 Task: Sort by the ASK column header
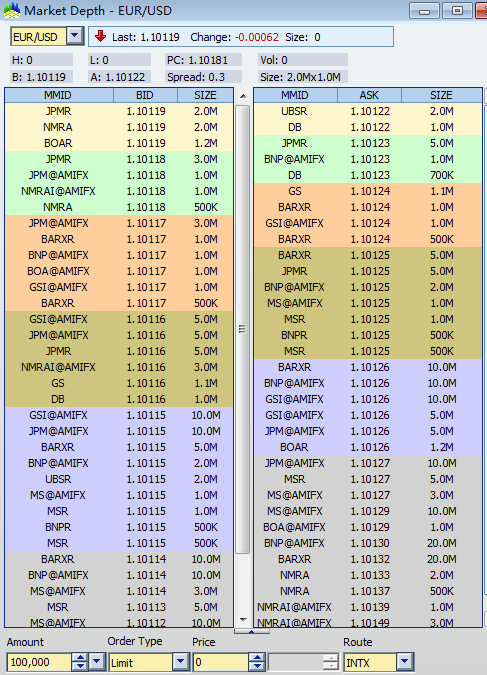tap(369, 95)
